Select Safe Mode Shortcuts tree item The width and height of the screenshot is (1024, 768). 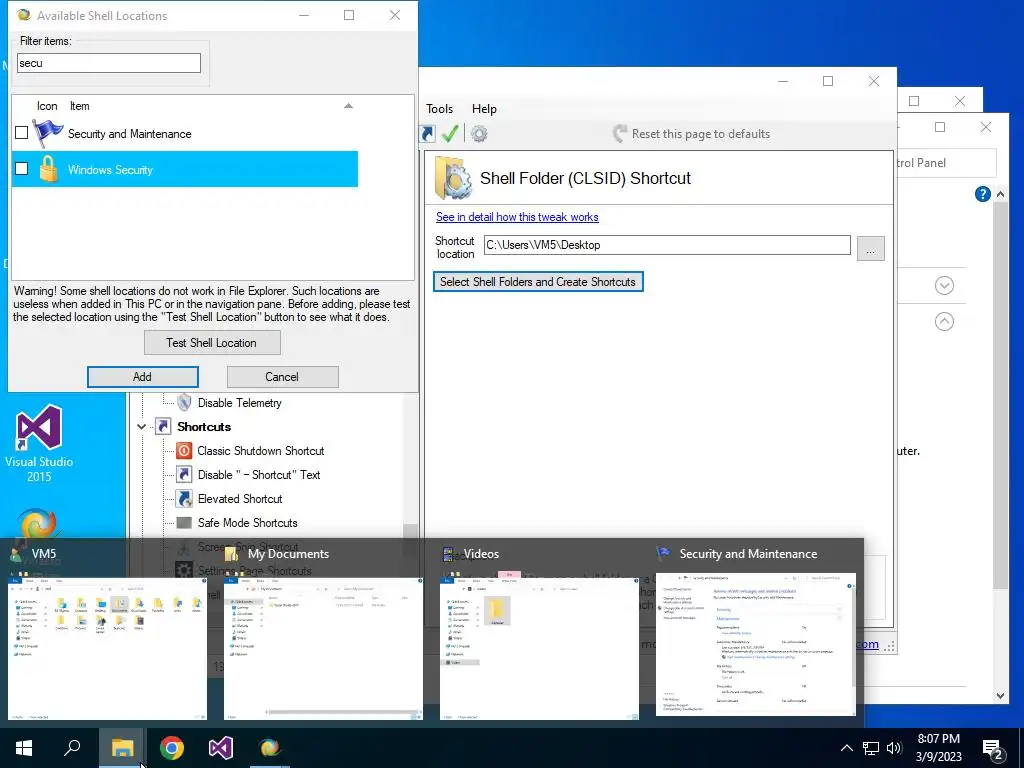tap(248, 523)
